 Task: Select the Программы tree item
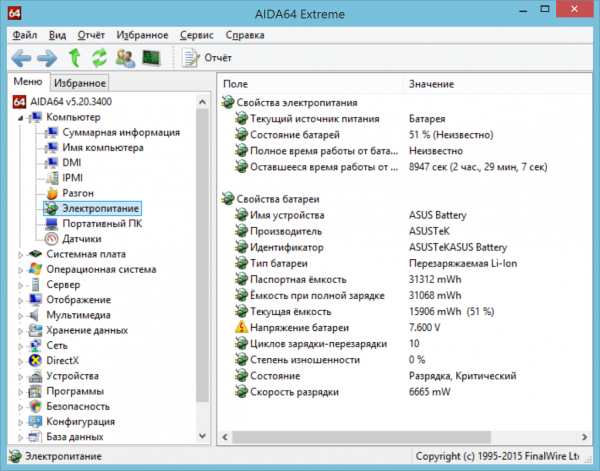[75, 391]
